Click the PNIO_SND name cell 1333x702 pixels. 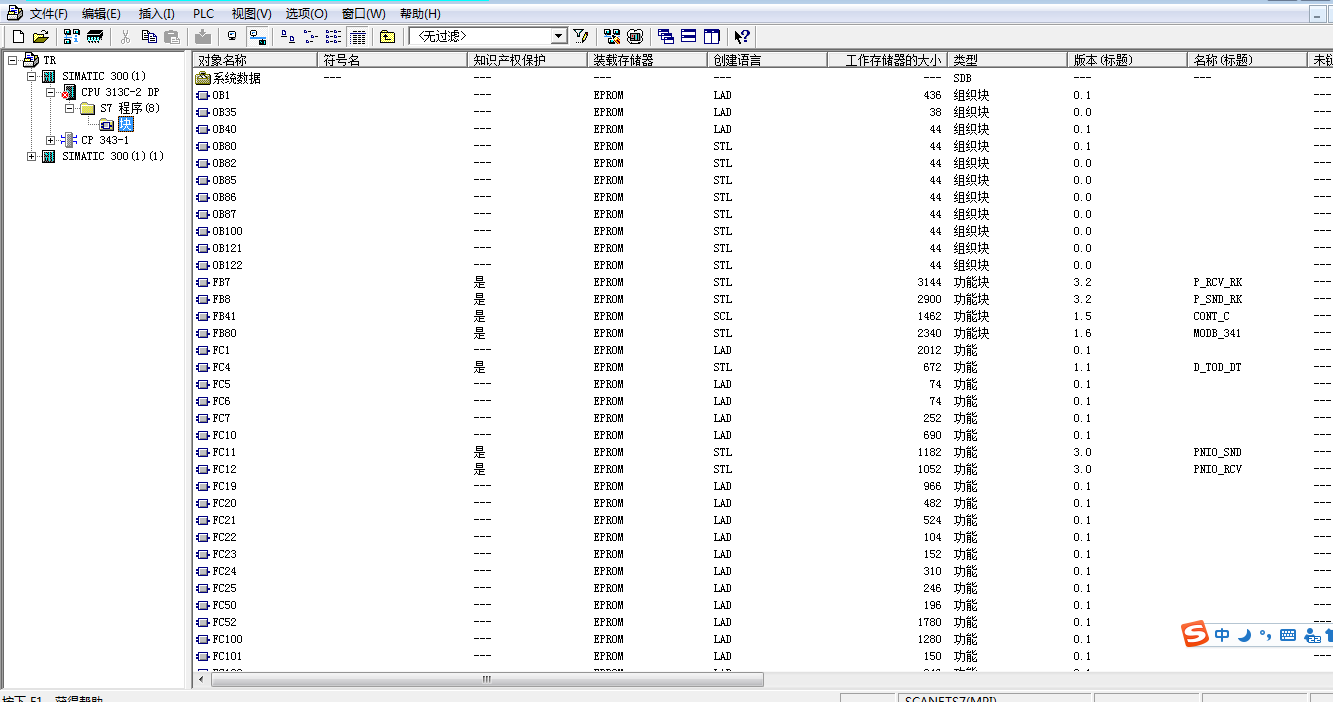click(1217, 452)
